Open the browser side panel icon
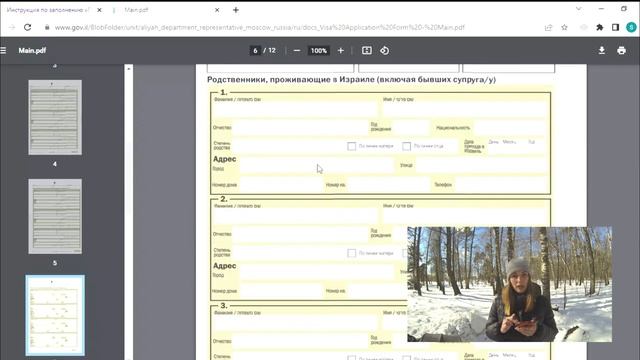The width and height of the screenshot is (640, 360). tap(616, 27)
